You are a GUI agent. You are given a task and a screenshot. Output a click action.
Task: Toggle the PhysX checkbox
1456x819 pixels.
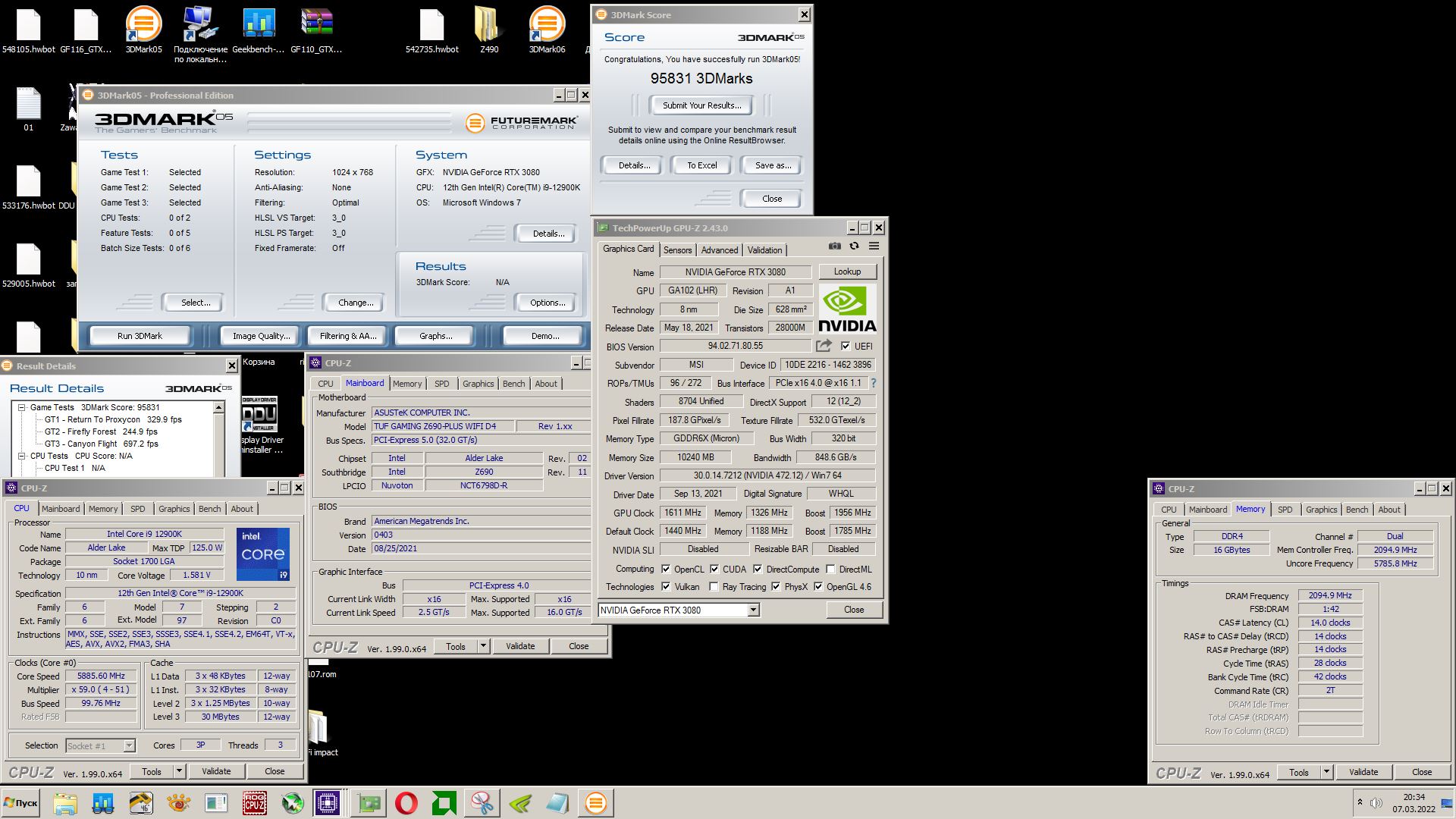pyautogui.click(x=776, y=586)
